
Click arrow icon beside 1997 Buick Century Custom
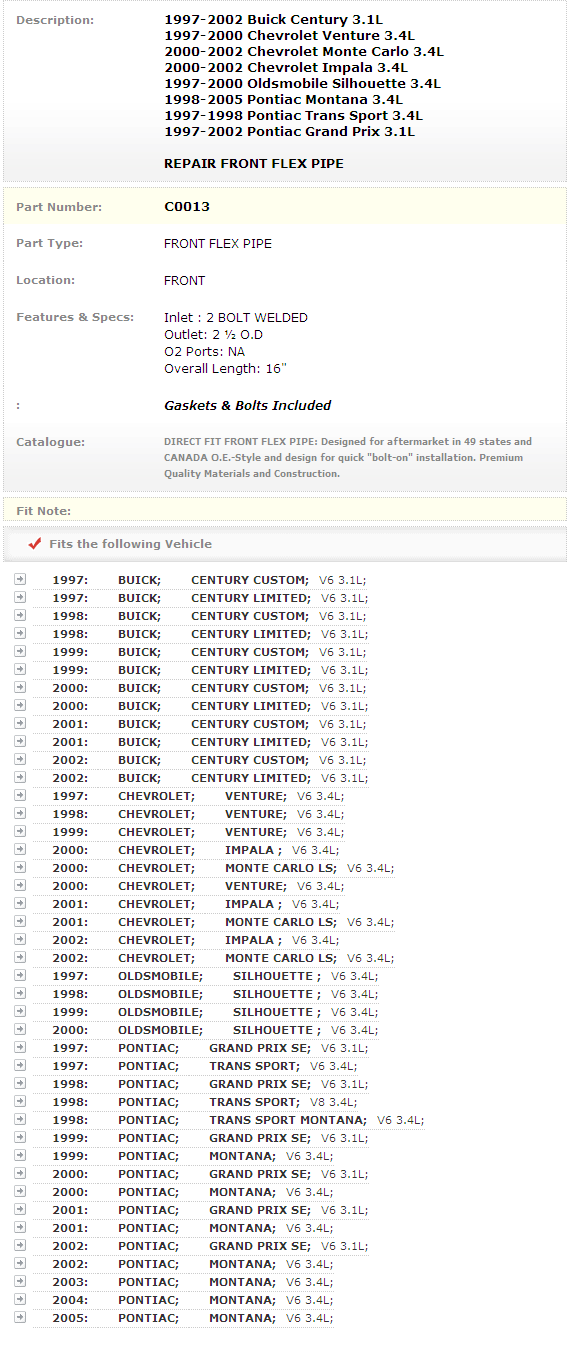coord(20,579)
